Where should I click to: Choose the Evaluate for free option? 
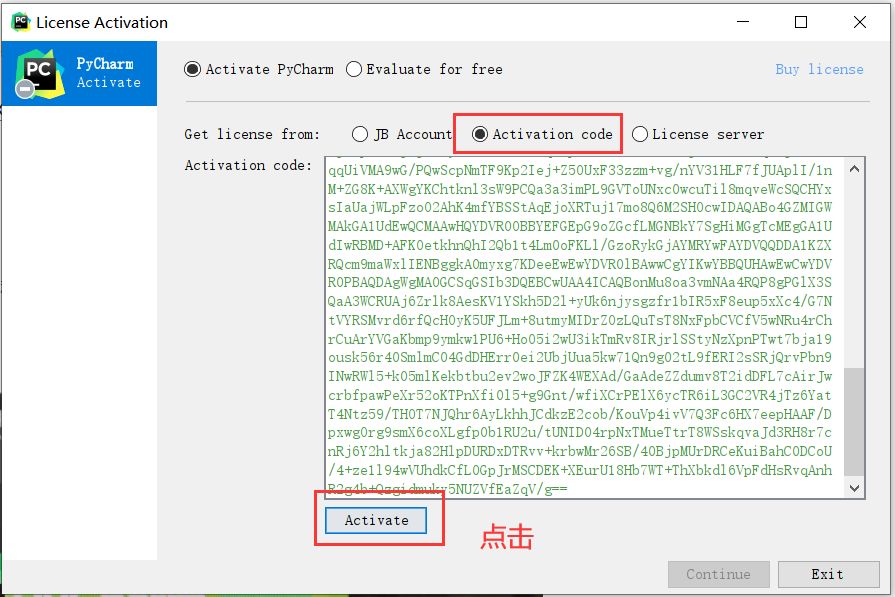(x=424, y=69)
